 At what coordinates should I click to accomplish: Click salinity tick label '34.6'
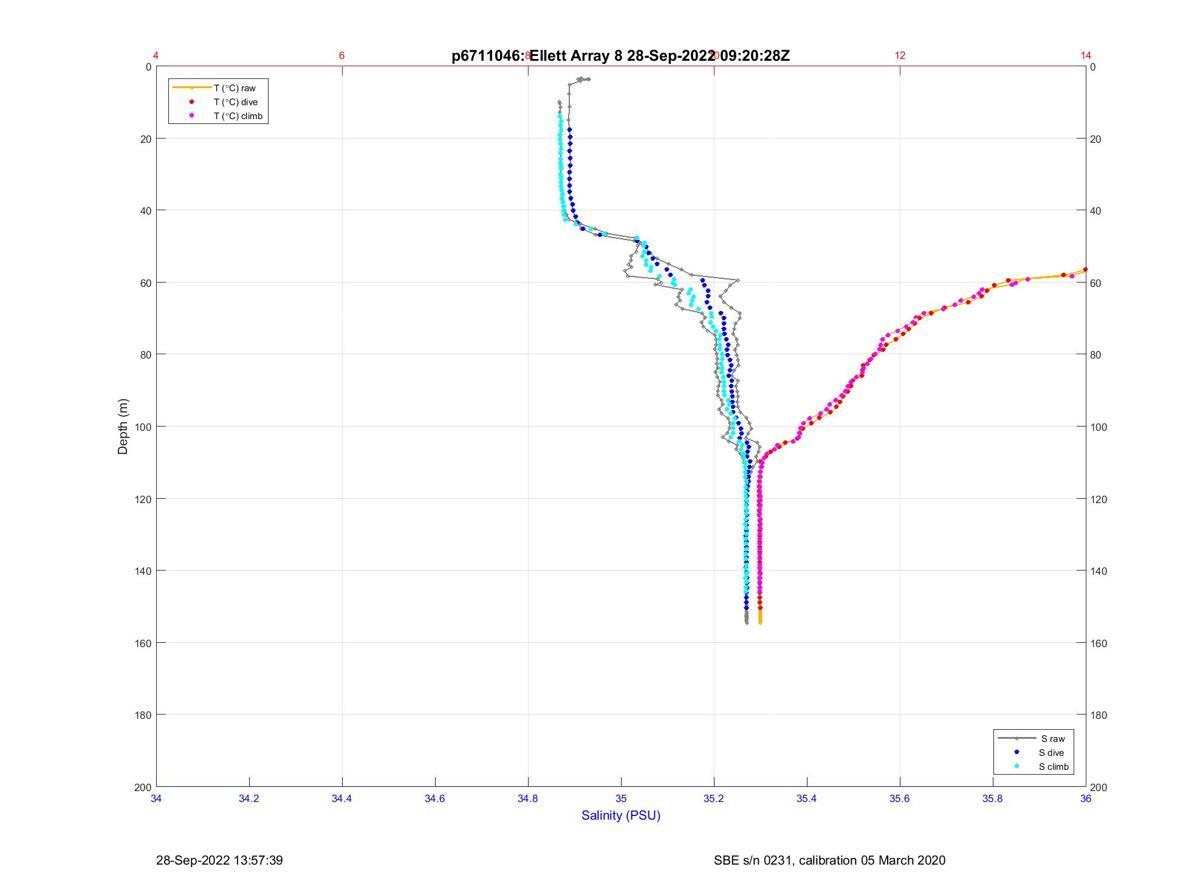click(x=435, y=798)
